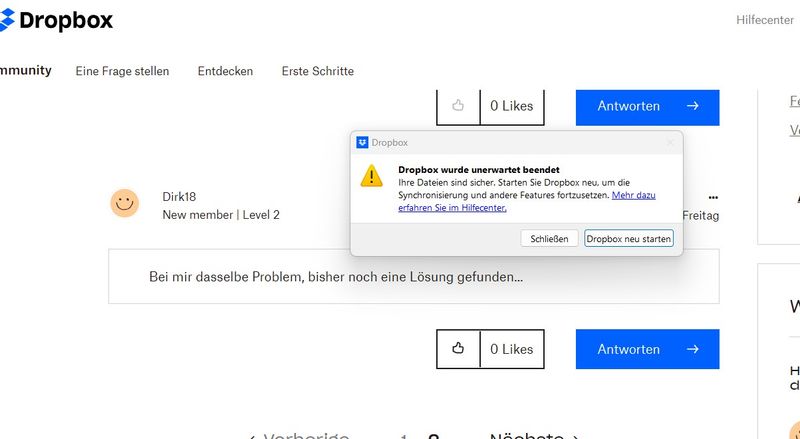Click Dropbox icon in the dialog title bar
Screen dimensions: 800x439
[x=362, y=142]
